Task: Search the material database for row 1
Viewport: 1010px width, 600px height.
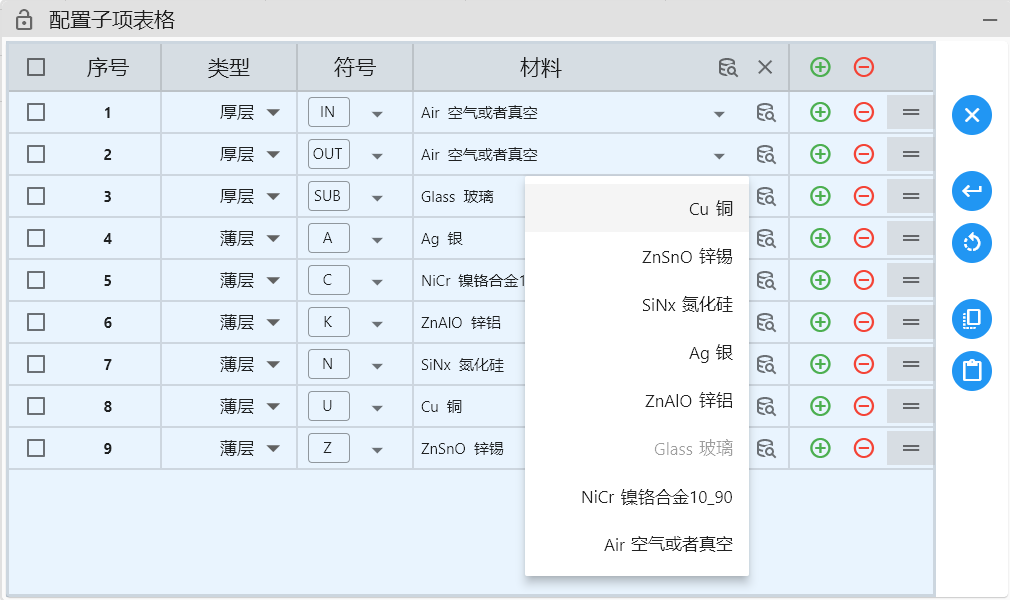Action: point(766,113)
